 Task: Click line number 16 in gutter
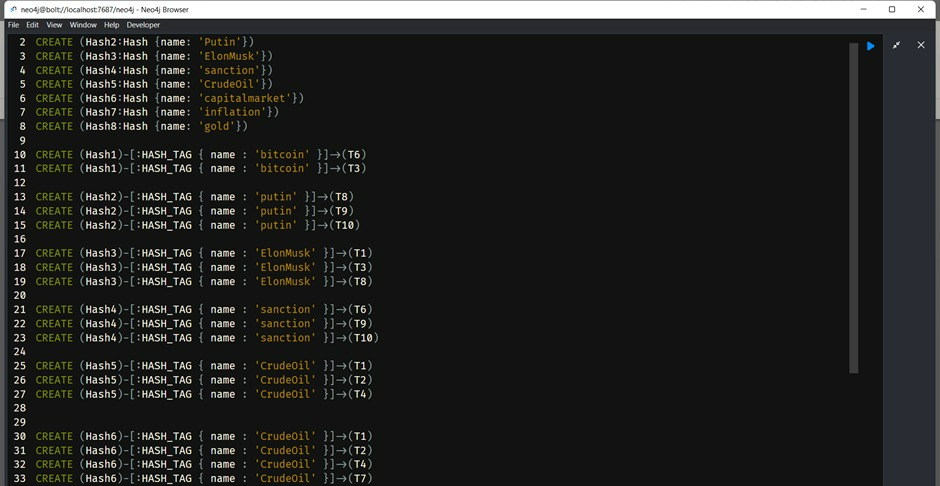coord(20,239)
